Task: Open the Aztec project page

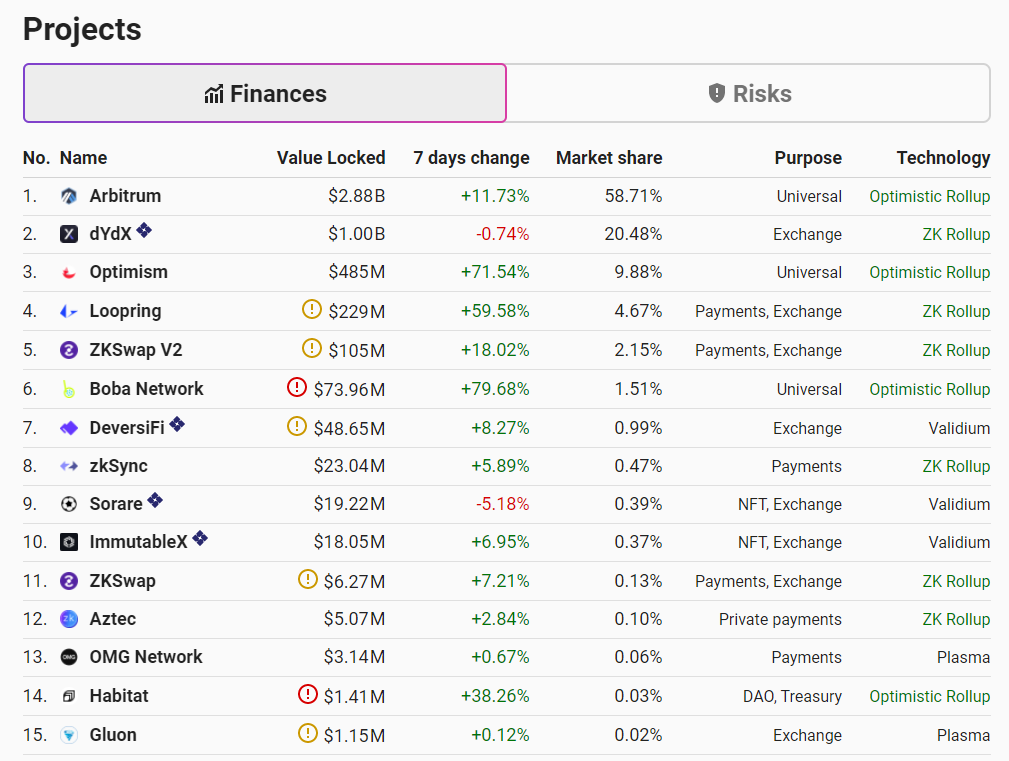Action: [112, 619]
